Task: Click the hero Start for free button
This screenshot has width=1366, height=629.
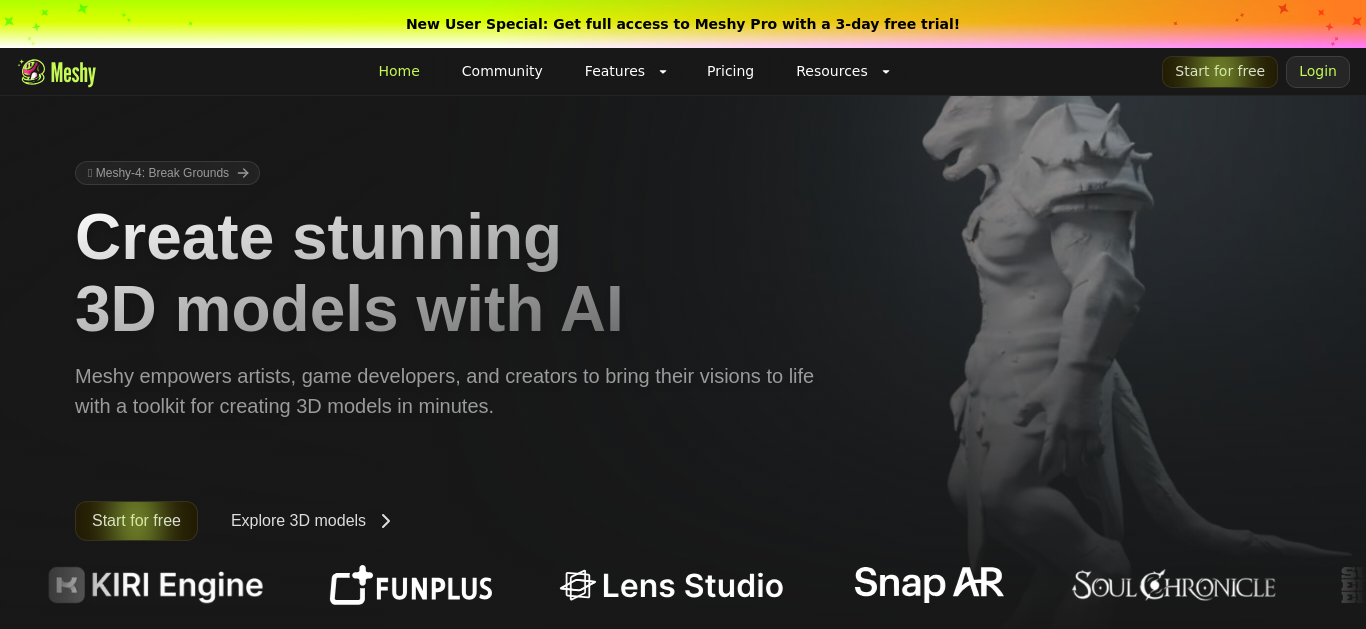Action: [136, 521]
